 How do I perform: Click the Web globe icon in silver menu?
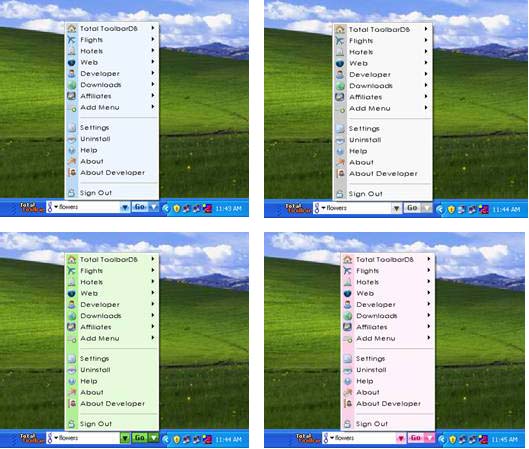[340, 63]
